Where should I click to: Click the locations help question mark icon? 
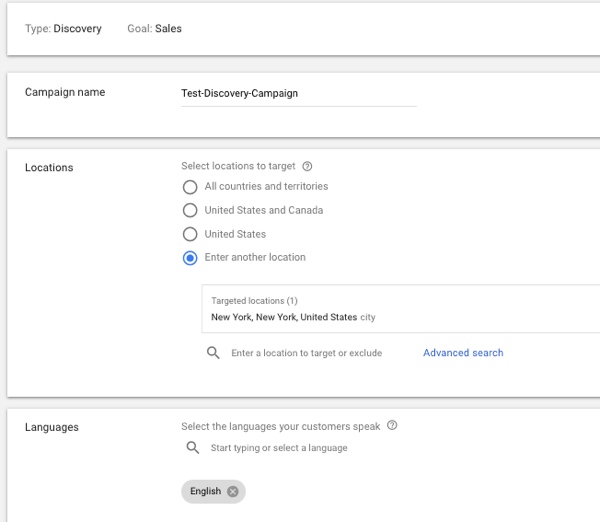307,166
